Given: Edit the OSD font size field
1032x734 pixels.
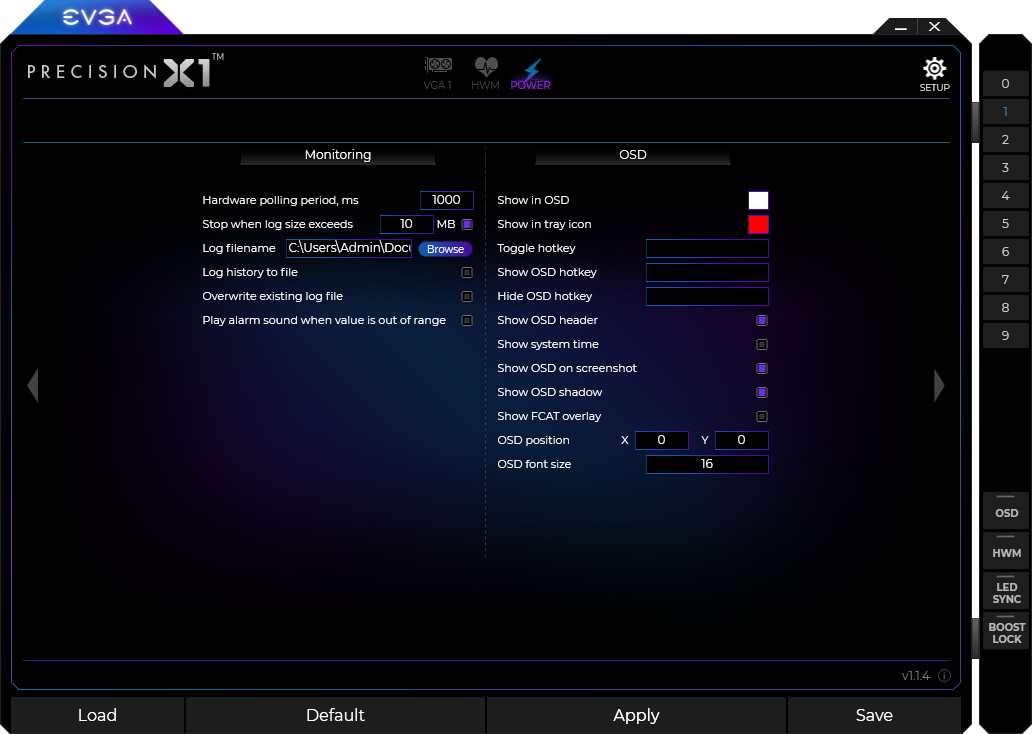Looking at the screenshot, I should coord(708,464).
